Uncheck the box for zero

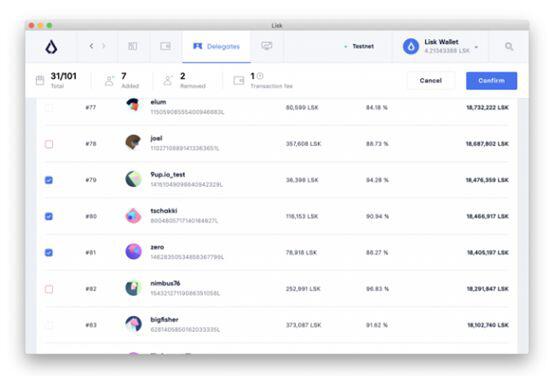pos(49,253)
